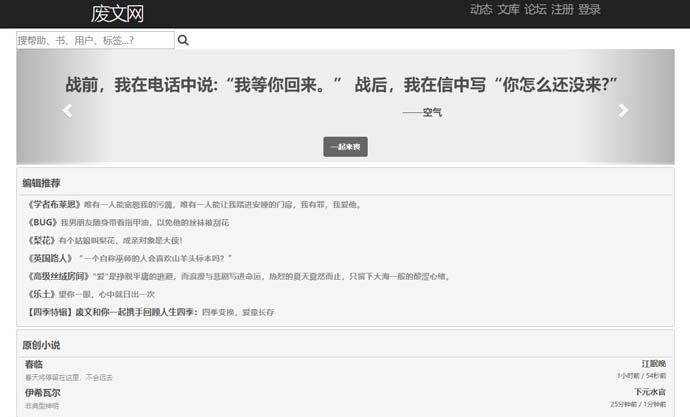Open recommended story 《梨花》

pyautogui.click(x=42, y=241)
